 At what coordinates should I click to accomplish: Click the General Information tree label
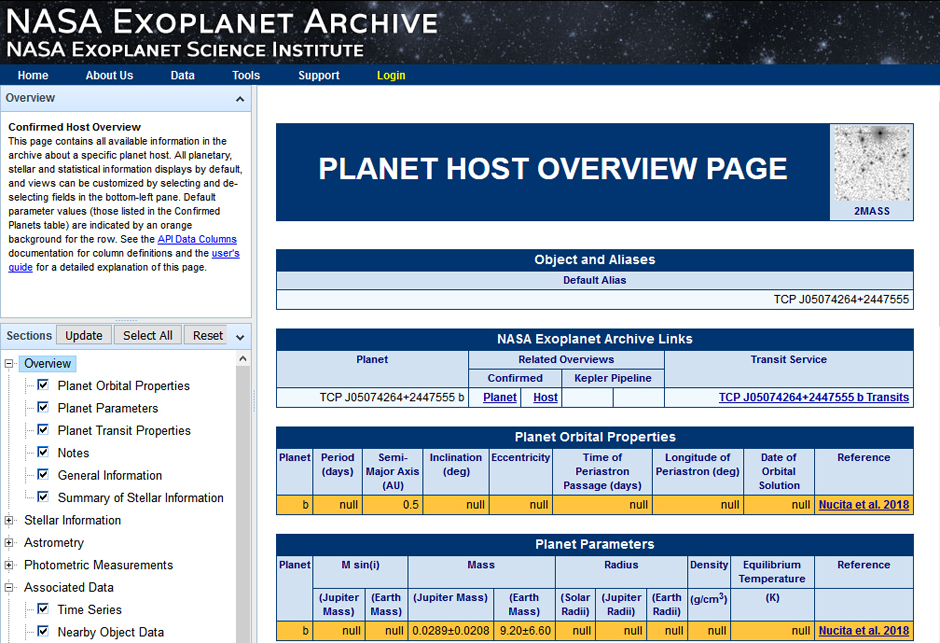(110, 475)
